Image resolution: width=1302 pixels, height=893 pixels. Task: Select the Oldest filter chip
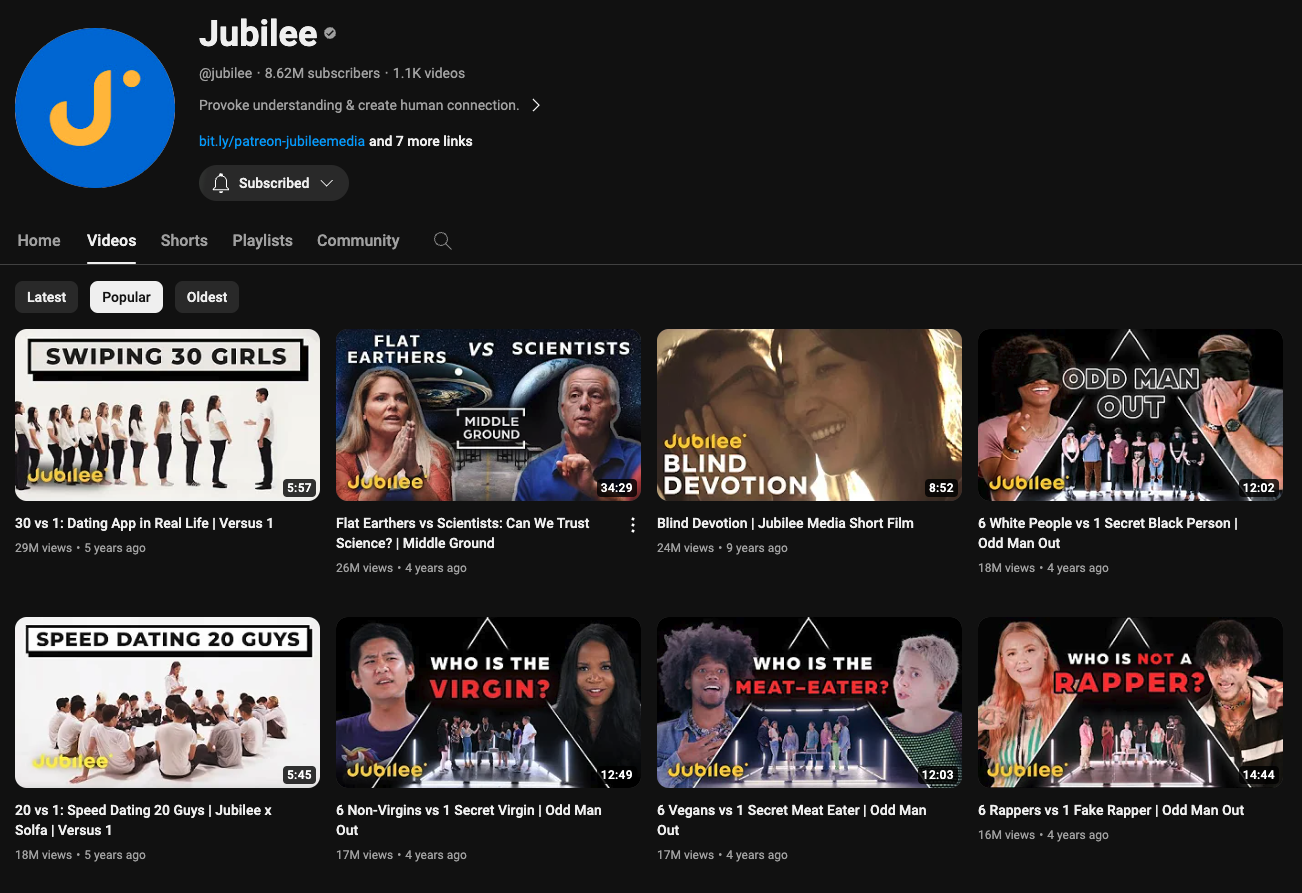[206, 296]
